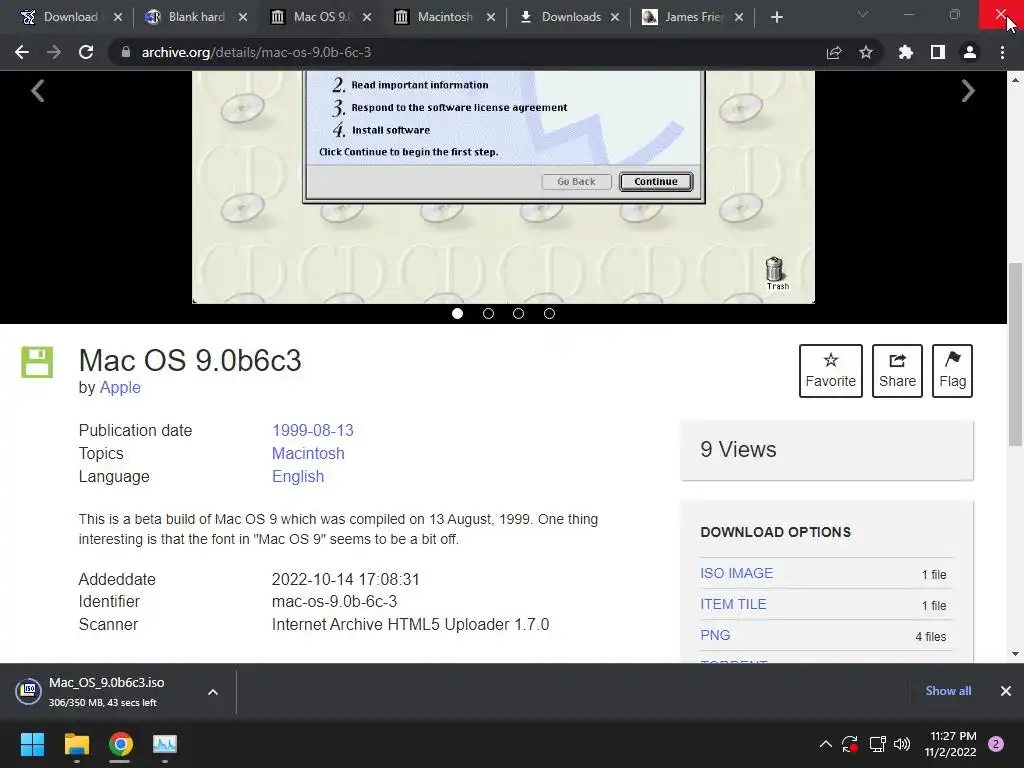The height and width of the screenshot is (768, 1024).
Task: Click the browser forward arrow
Action: (x=54, y=52)
